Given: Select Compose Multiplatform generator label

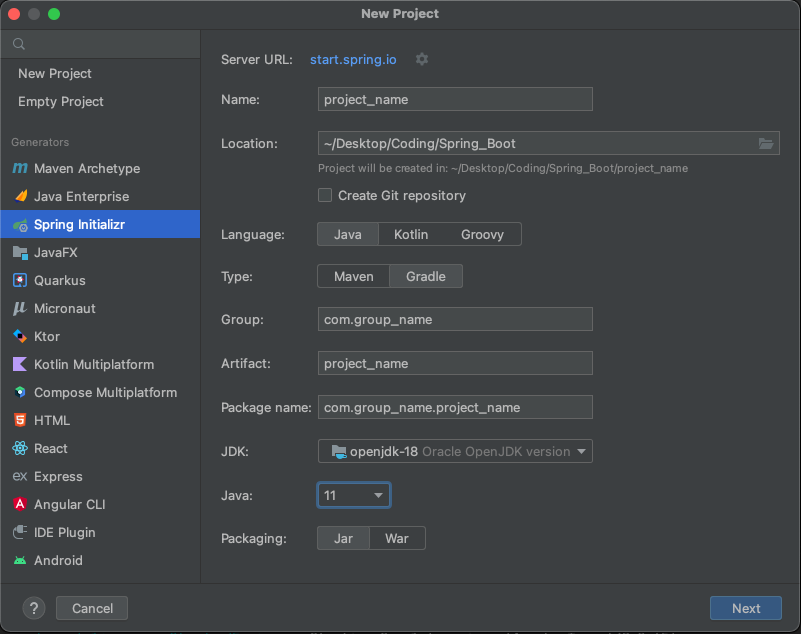Looking at the screenshot, I should (106, 392).
